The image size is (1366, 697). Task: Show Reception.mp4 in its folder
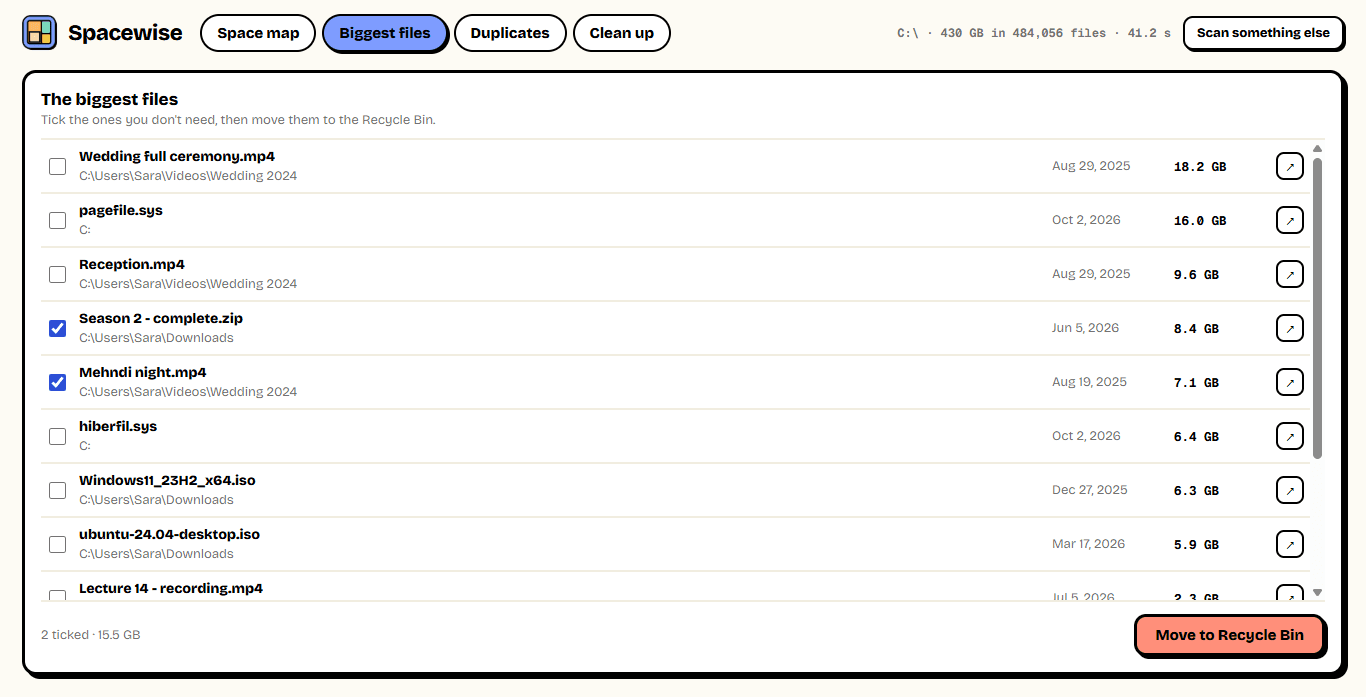point(1290,274)
